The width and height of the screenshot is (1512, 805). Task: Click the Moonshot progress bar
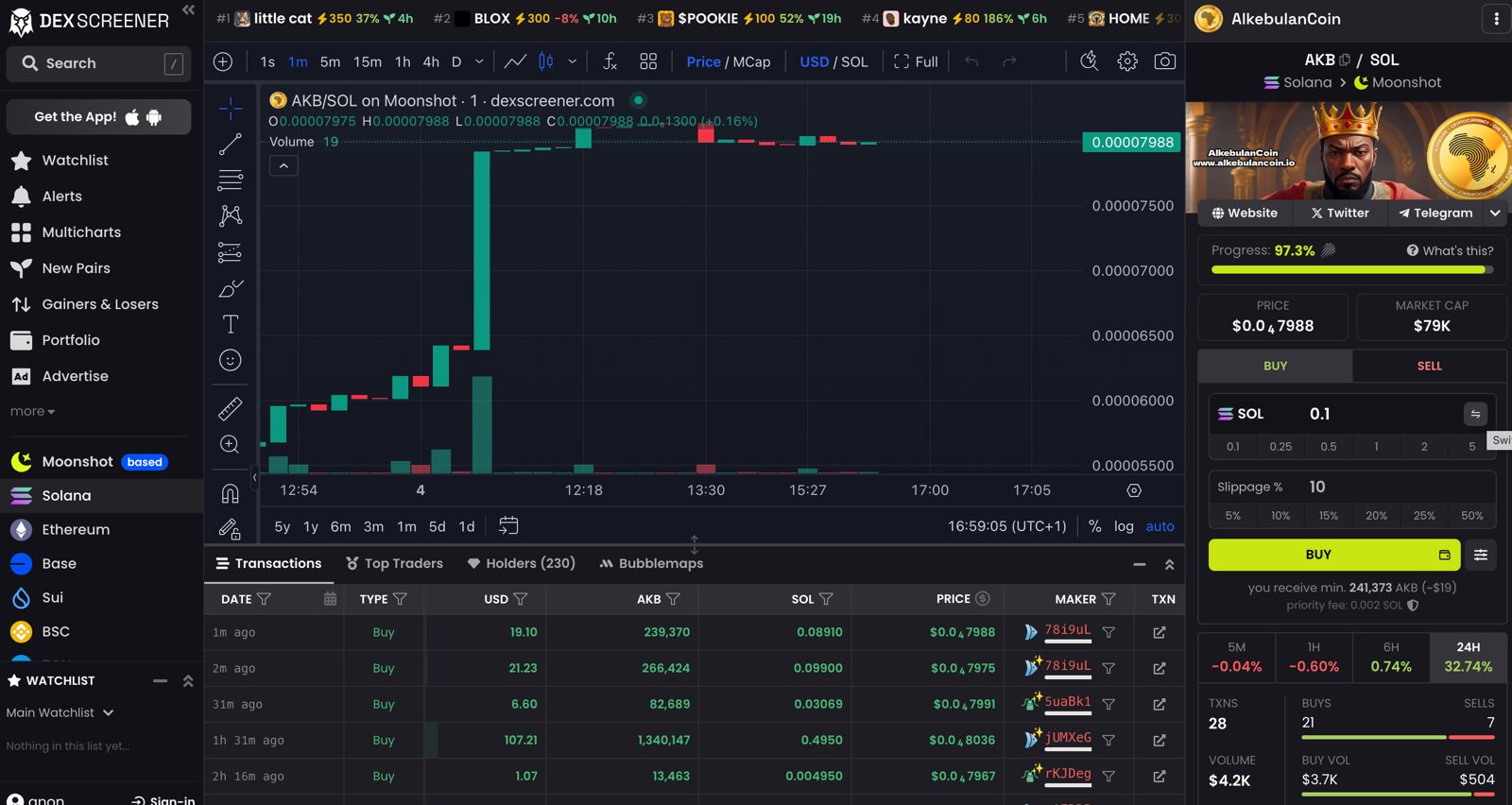[1352, 269]
